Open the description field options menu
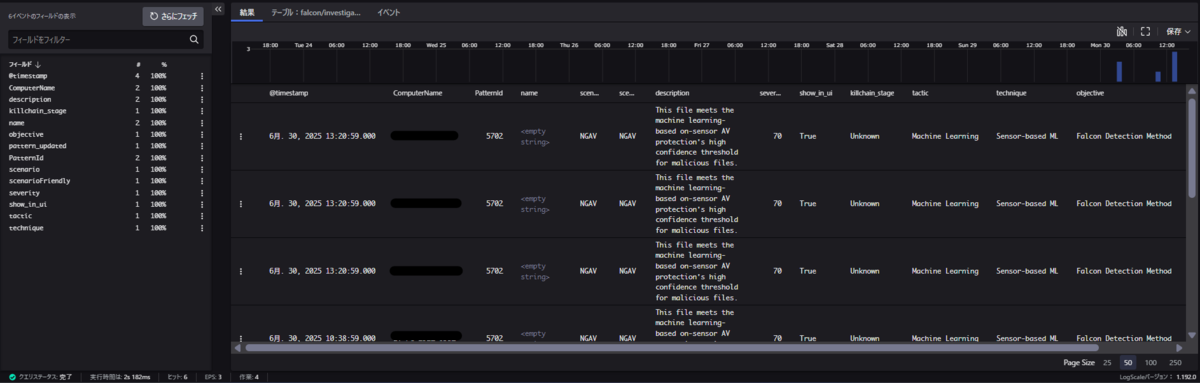 (x=202, y=100)
